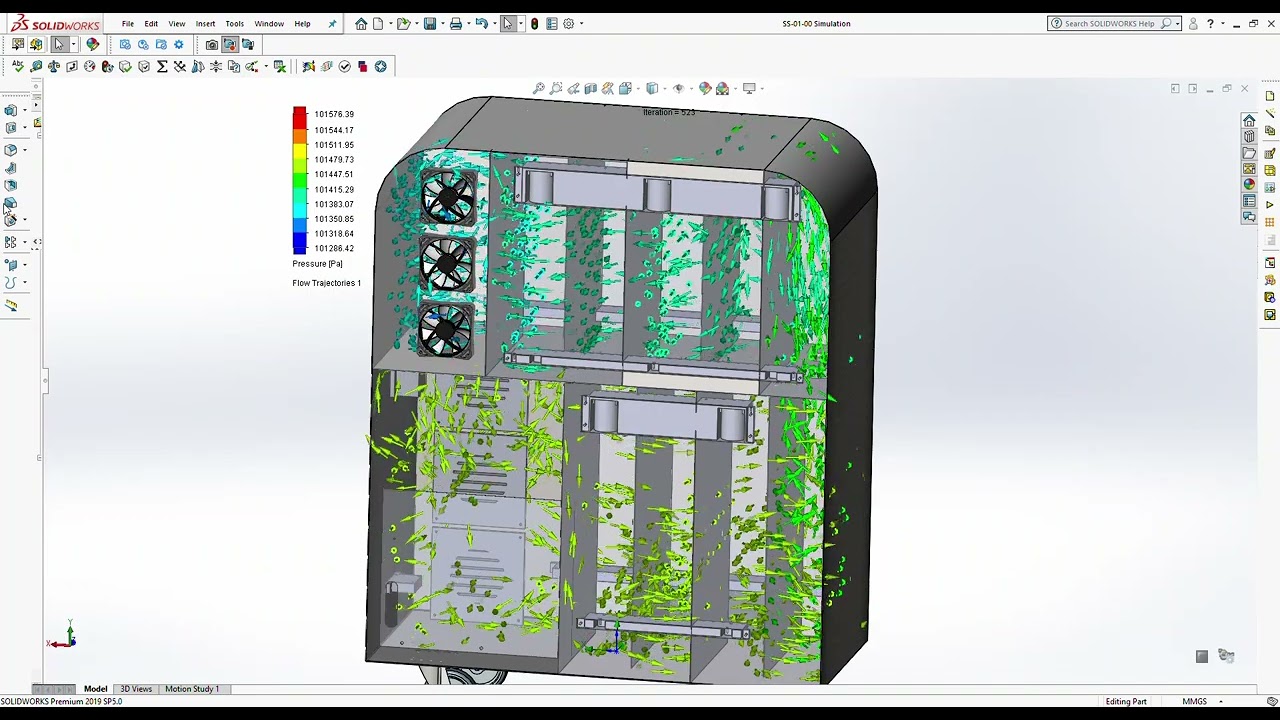The width and height of the screenshot is (1280, 720).
Task: Switch to the 3D Views tab
Action: (136, 689)
